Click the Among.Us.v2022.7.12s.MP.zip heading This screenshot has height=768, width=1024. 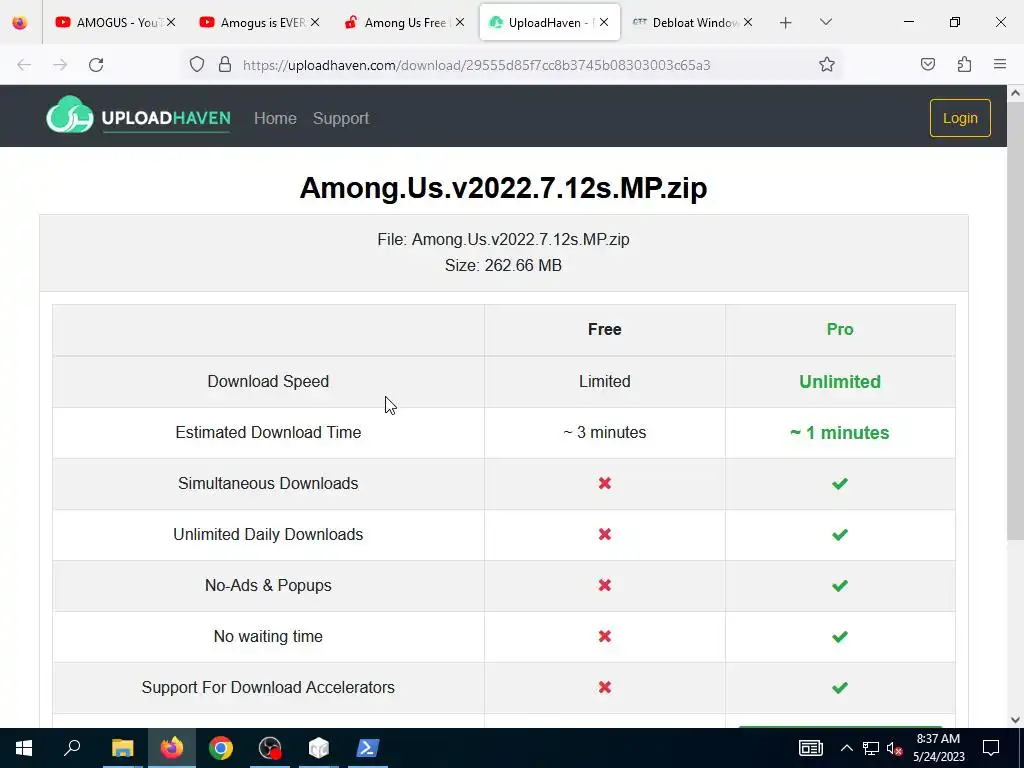(x=504, y=188)
